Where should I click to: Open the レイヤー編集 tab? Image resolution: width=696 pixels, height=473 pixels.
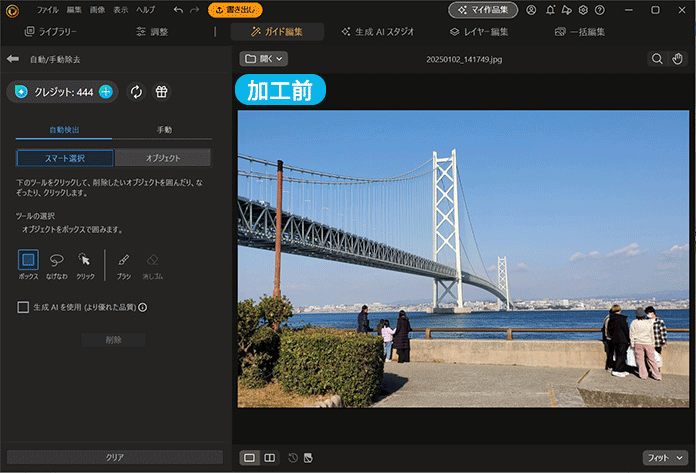coord(479,32)
